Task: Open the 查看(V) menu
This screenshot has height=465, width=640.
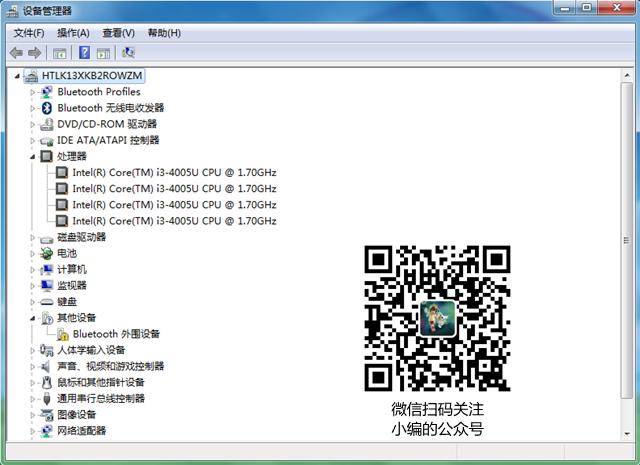Action: click(x=118, y=33)
